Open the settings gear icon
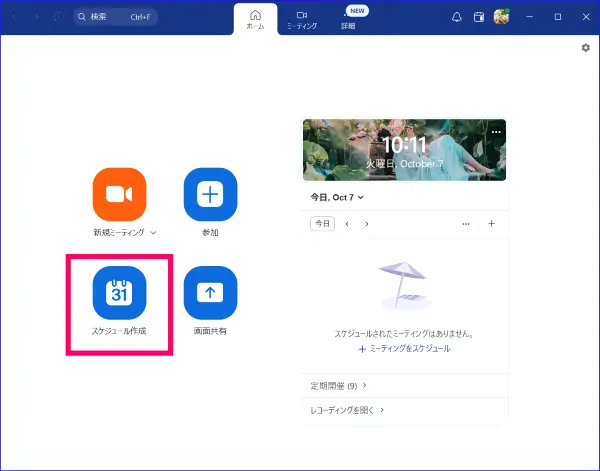600x471 pixels. (586, 48)
